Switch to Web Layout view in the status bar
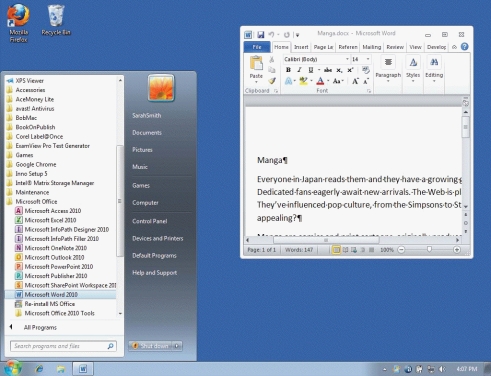491x376 pixels. coord(354,250)
